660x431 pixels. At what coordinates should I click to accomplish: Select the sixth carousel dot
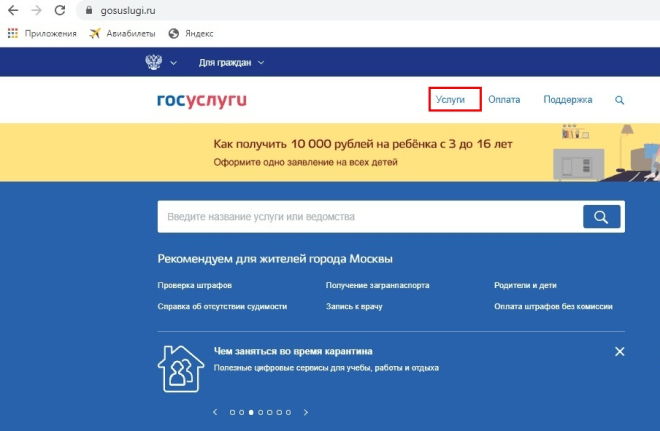pyautogui.click(x=279, y=412)
